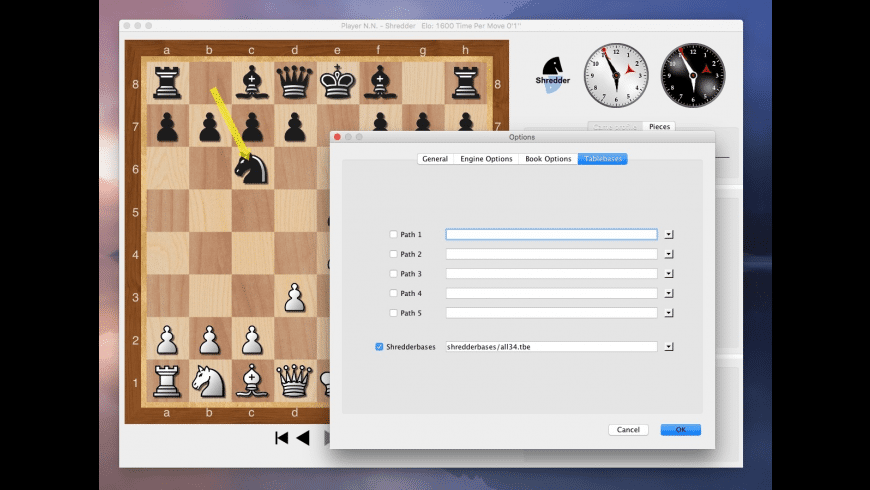
Task: Select the white pawn on b2
Action: click(210, 340)
